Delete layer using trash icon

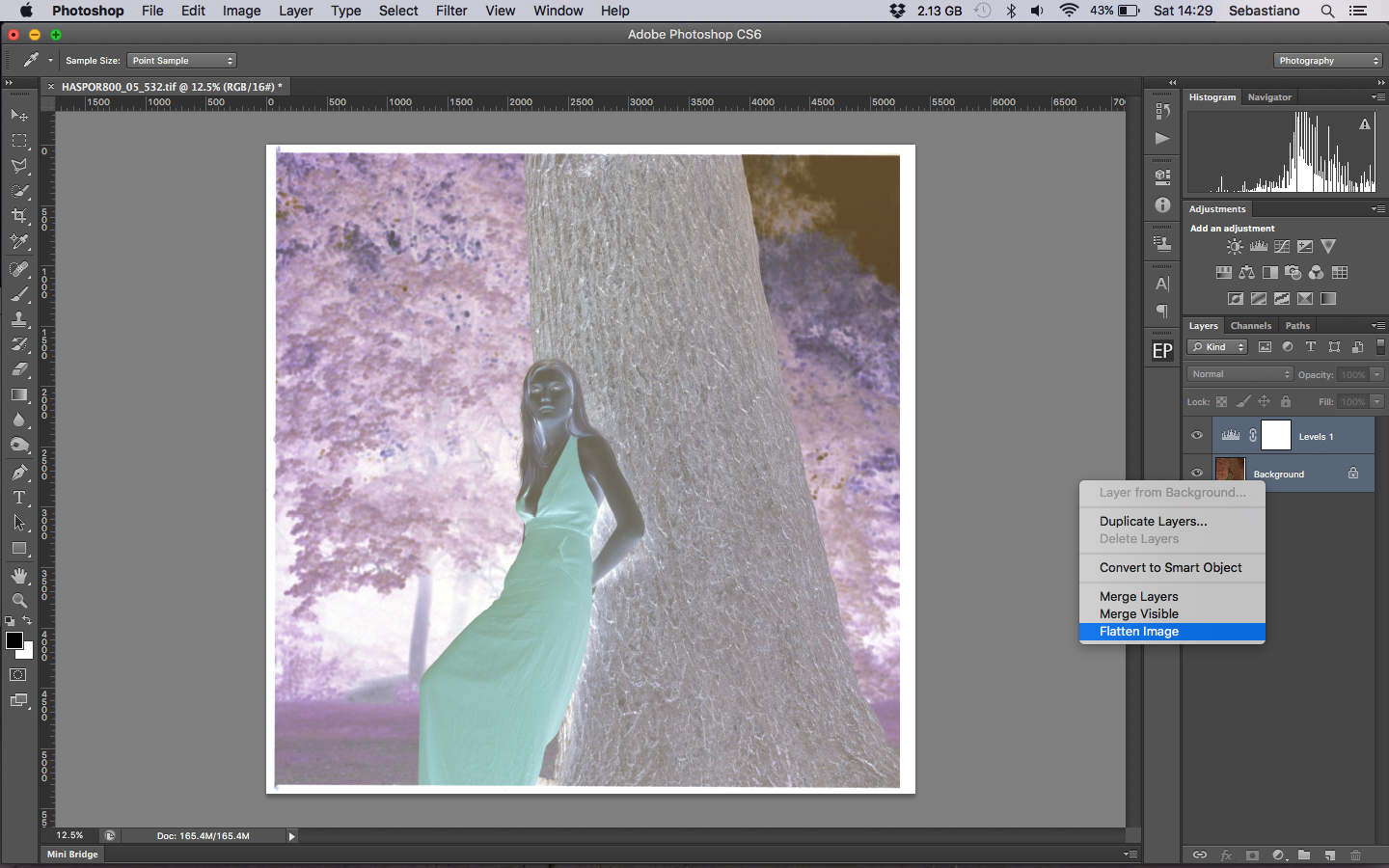[x=1355, y=855]
